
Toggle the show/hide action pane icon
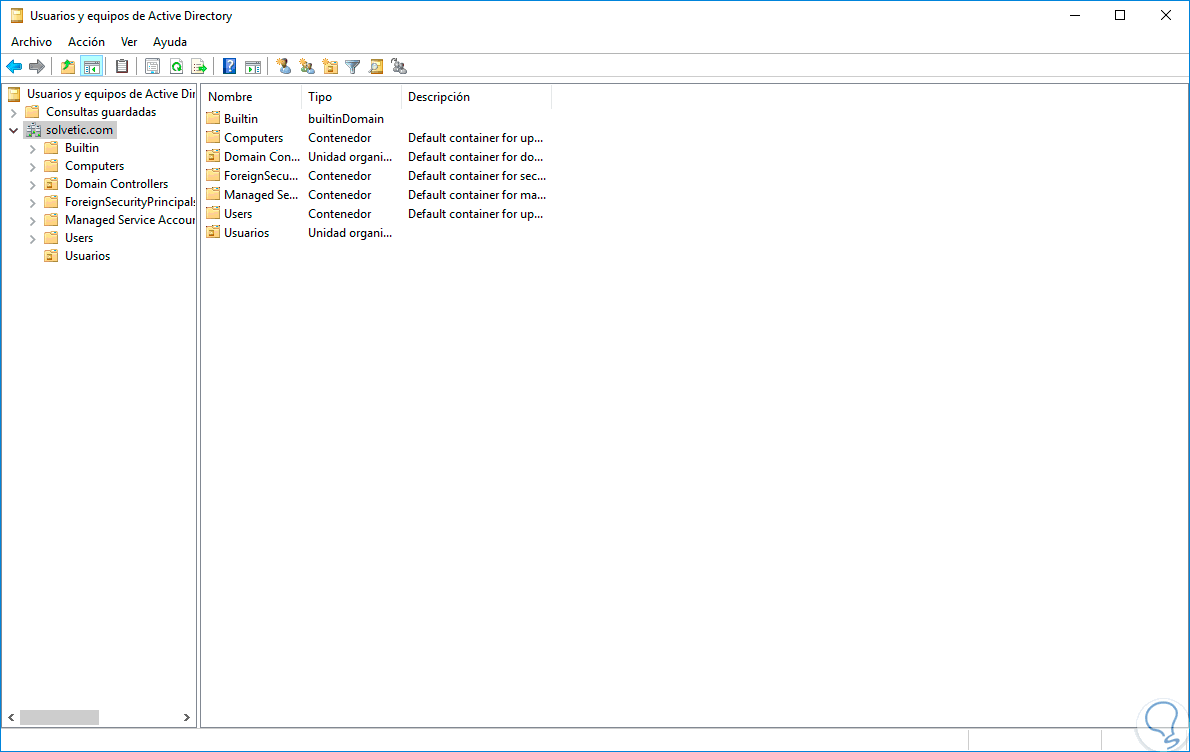[x=253, y=67]
